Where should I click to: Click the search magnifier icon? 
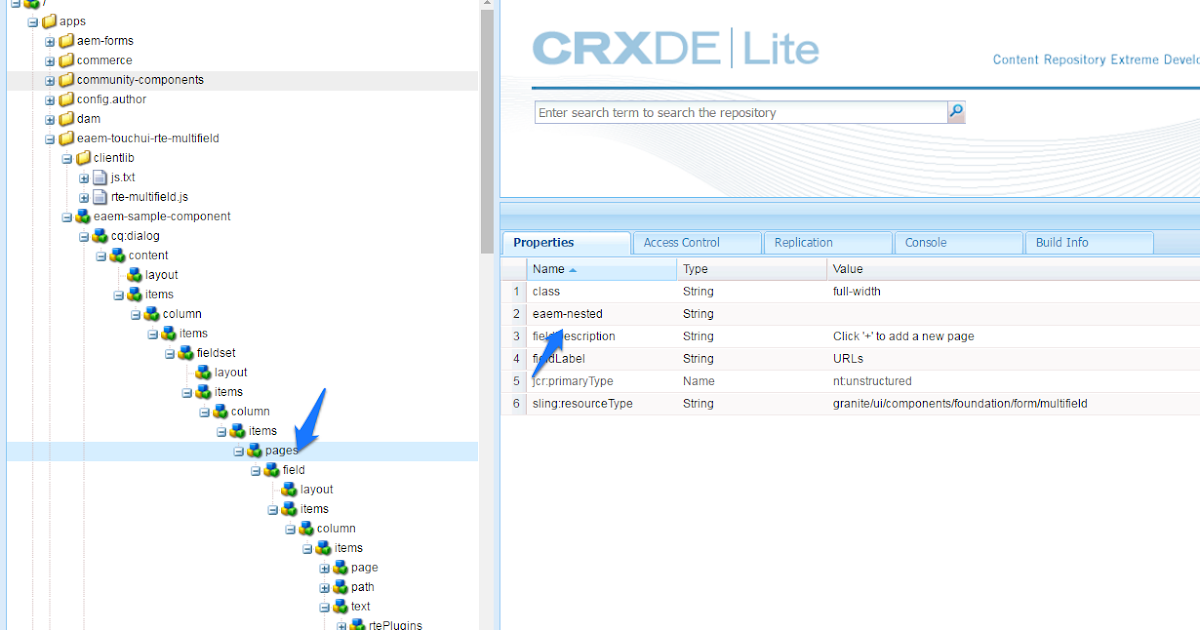point(955,112)
